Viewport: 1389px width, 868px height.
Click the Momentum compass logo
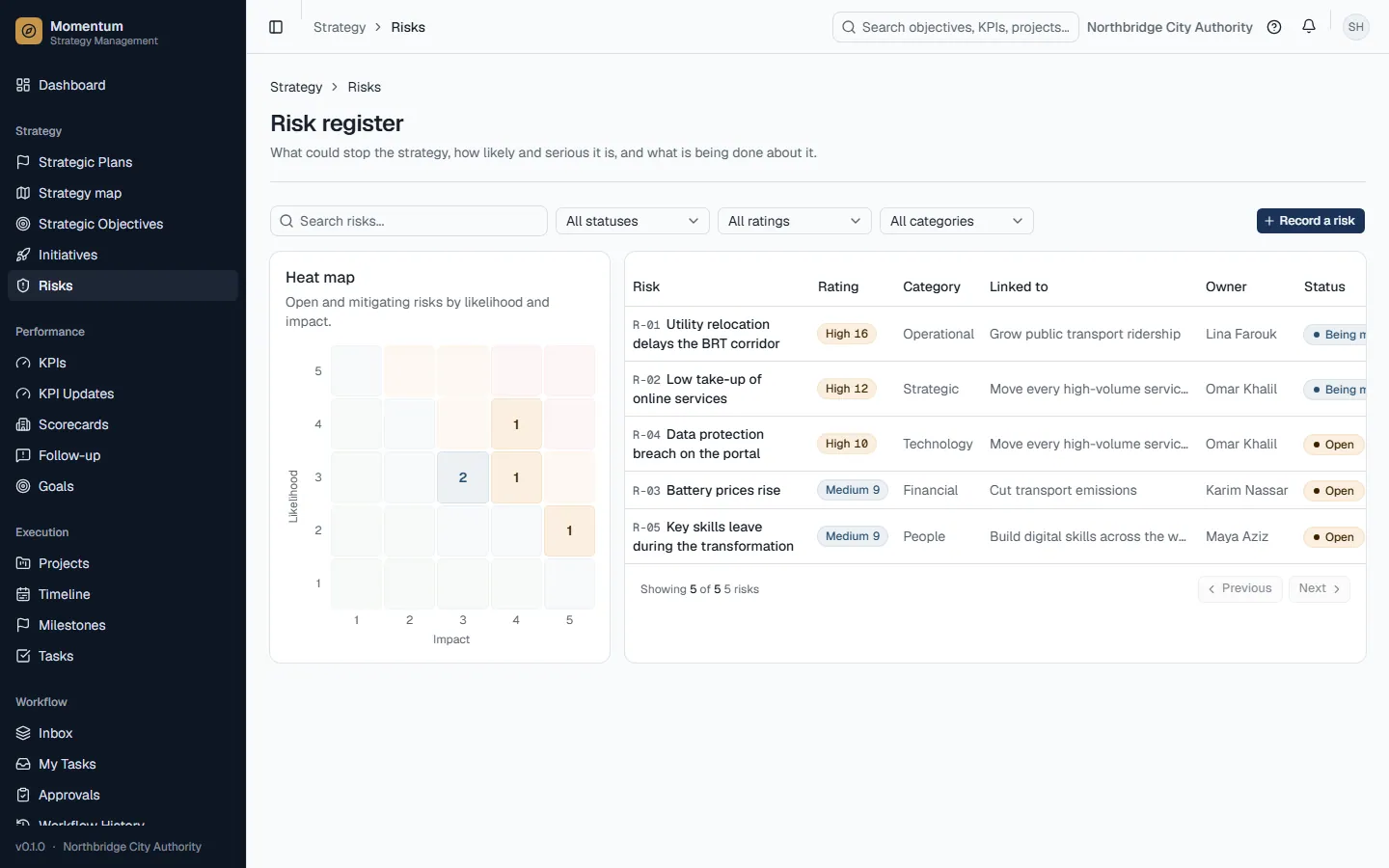coord(29,32)
